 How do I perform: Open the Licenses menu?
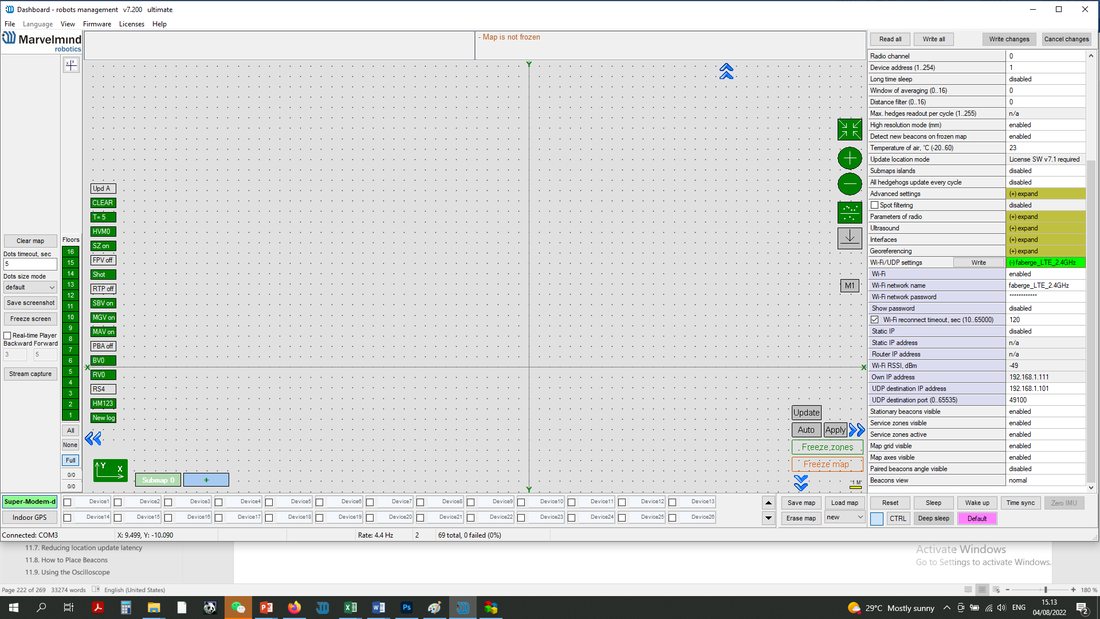131,24
